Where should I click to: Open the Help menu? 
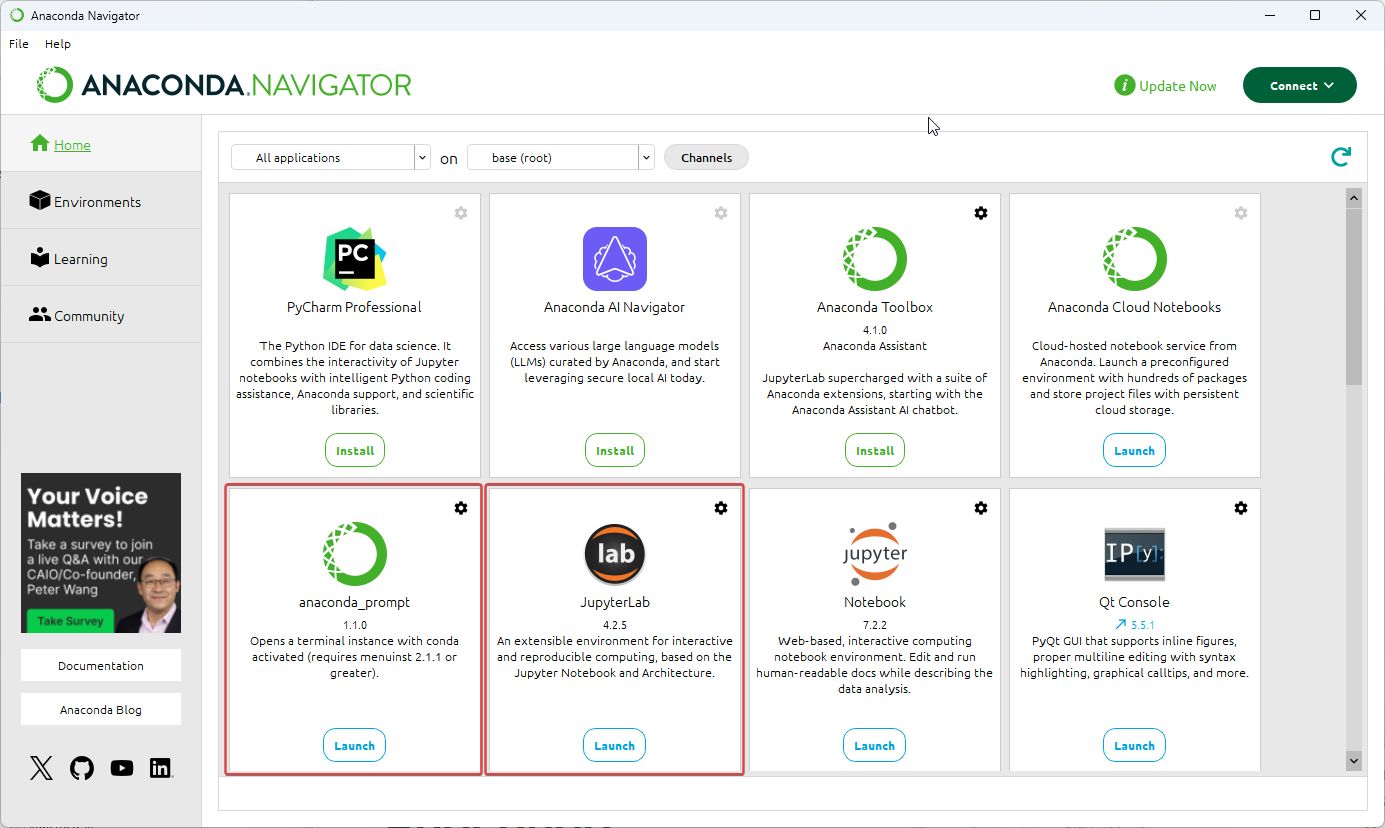pos(58,44)
